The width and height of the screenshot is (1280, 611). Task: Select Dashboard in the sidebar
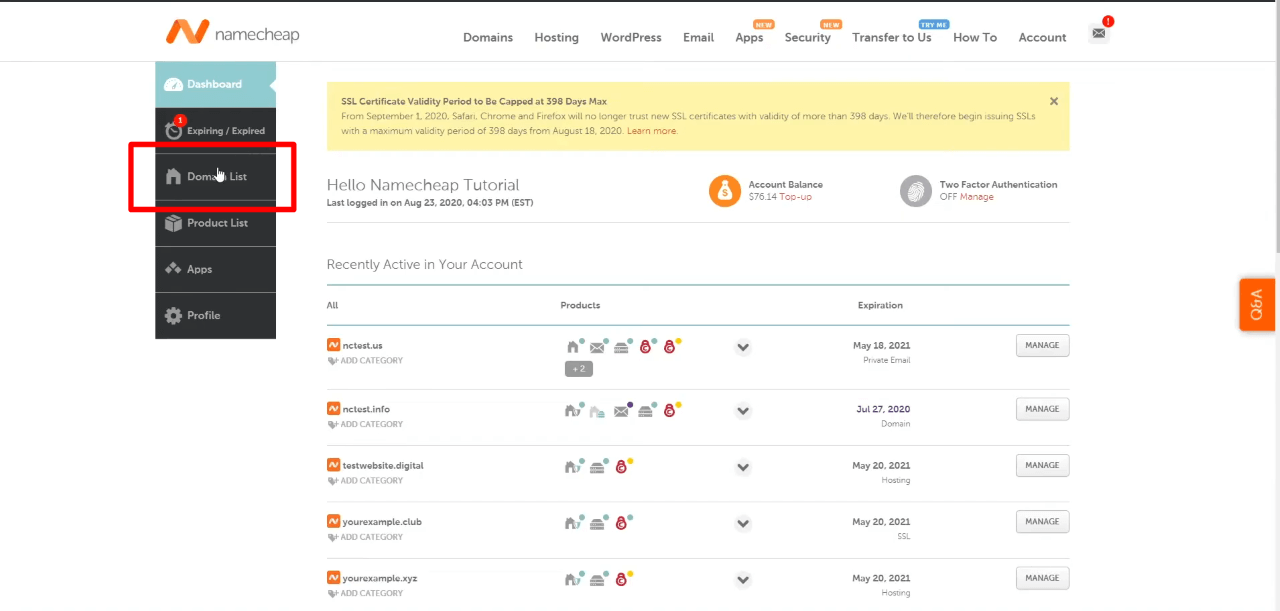tap(215, 85)
